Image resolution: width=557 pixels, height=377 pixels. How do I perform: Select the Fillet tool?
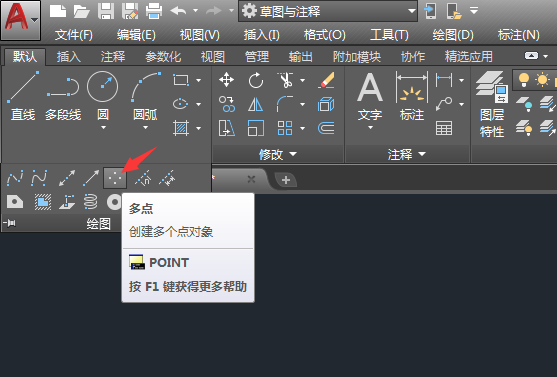tap(285, 104)
